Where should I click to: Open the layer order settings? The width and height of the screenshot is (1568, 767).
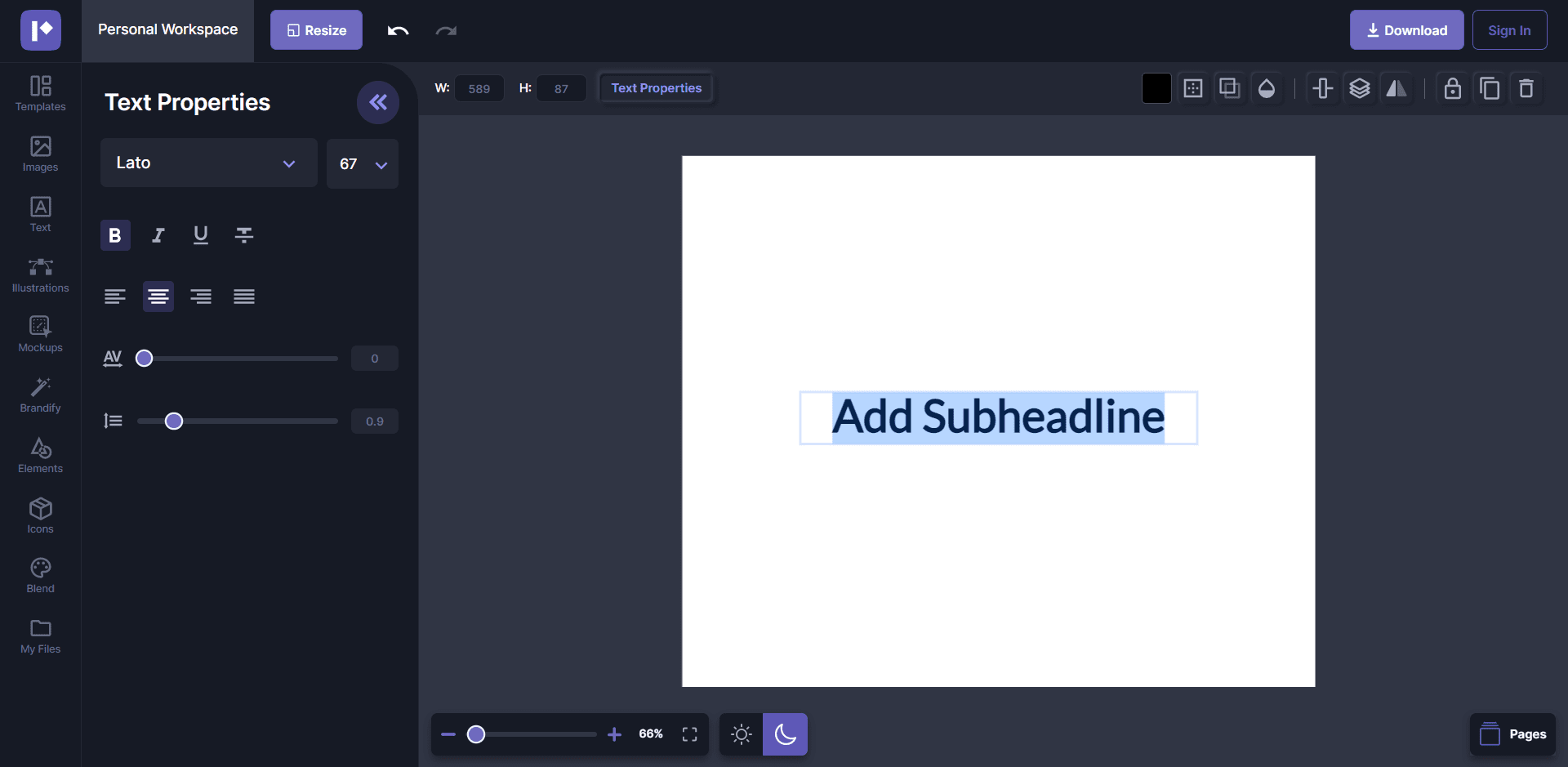tap(1360, 88)
